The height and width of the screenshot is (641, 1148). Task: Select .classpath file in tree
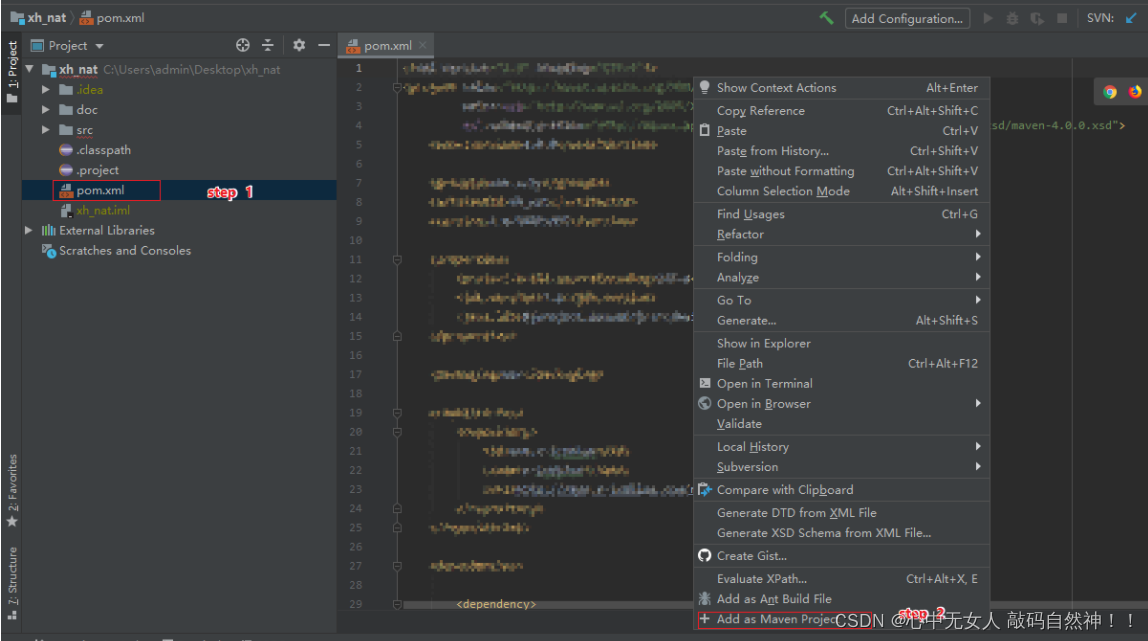tap(103, 150)
